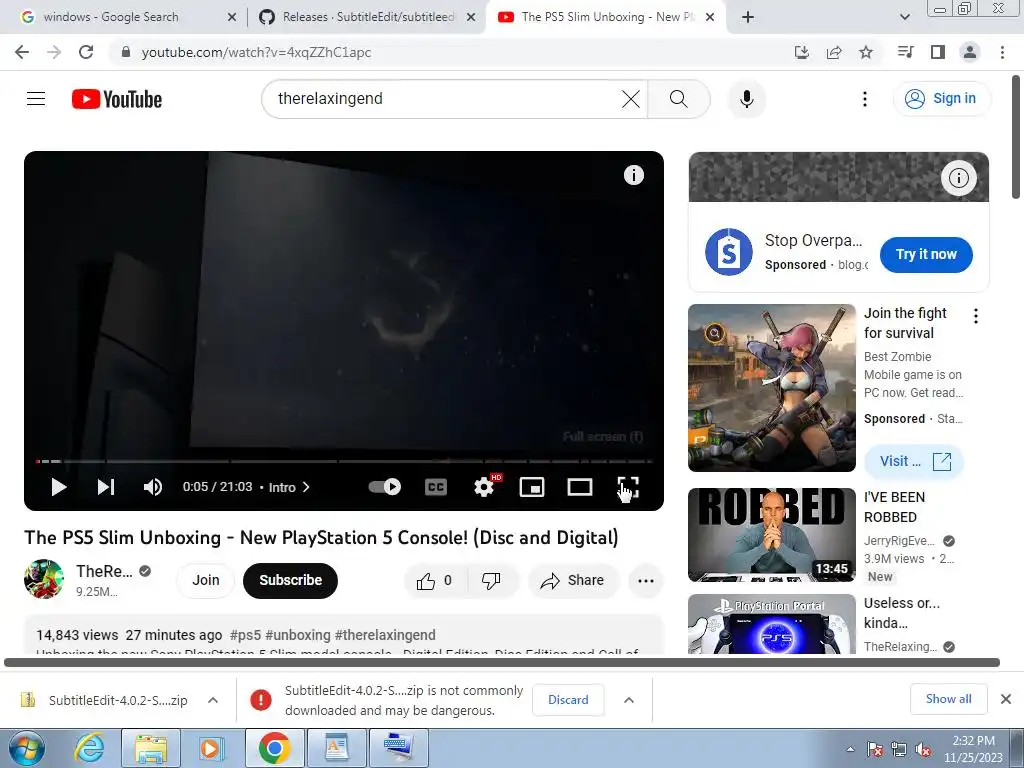The image size is (1024, 768).
Task: Play the PS5 Slim Unboxing video
Action: (x=59, y=487)
